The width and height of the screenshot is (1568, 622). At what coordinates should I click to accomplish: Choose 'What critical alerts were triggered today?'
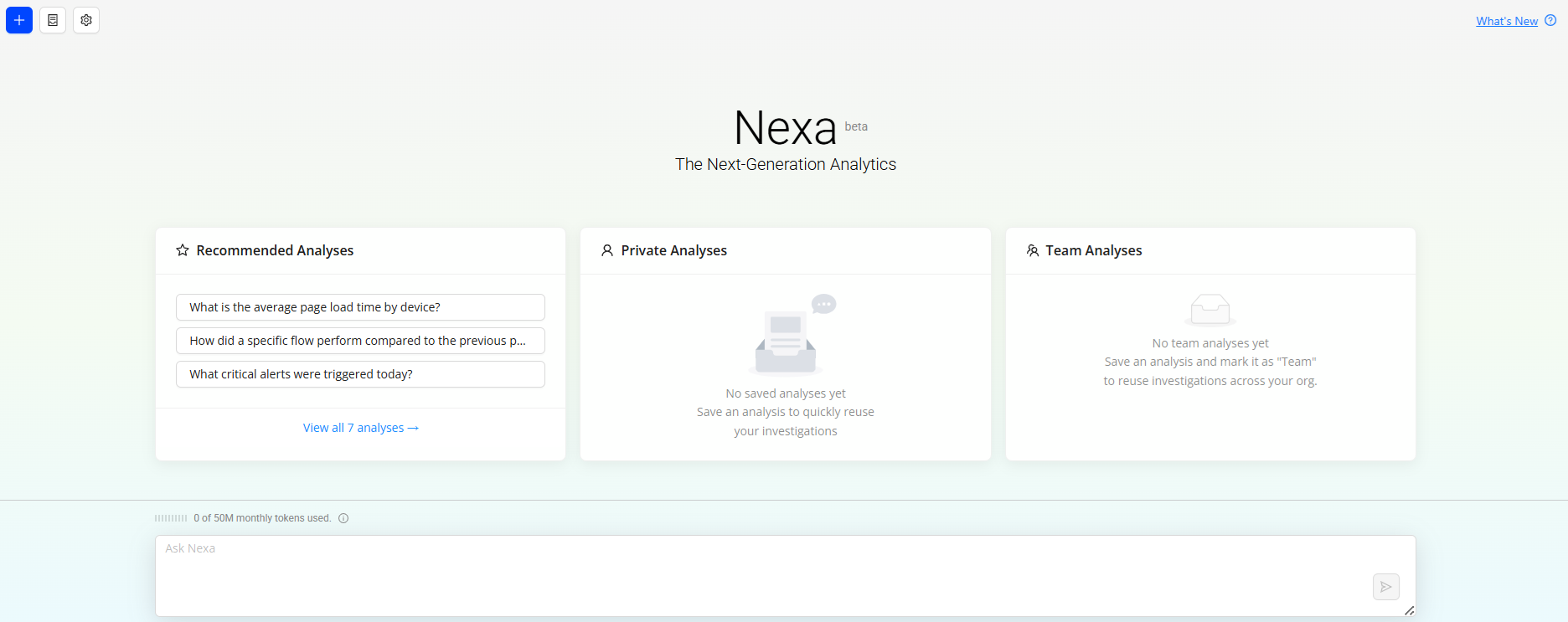pos(360,374)
